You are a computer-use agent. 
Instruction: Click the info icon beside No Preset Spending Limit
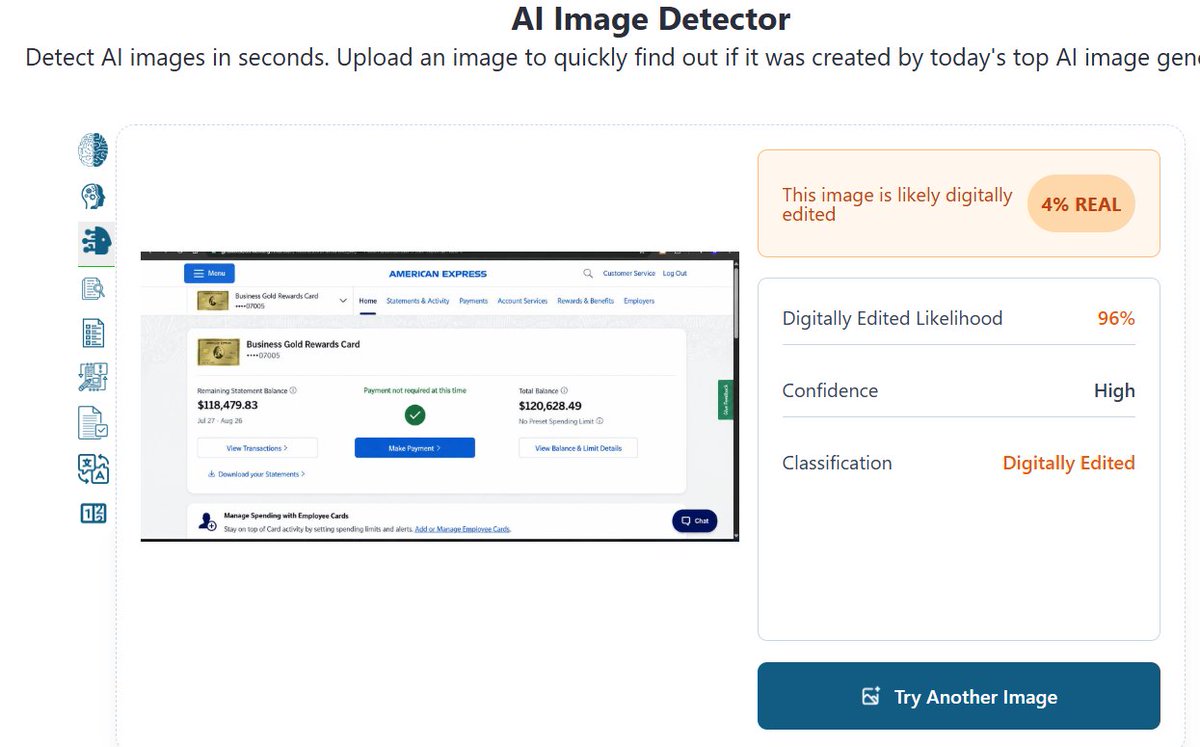pyautogui.click(x=600, y=421)
